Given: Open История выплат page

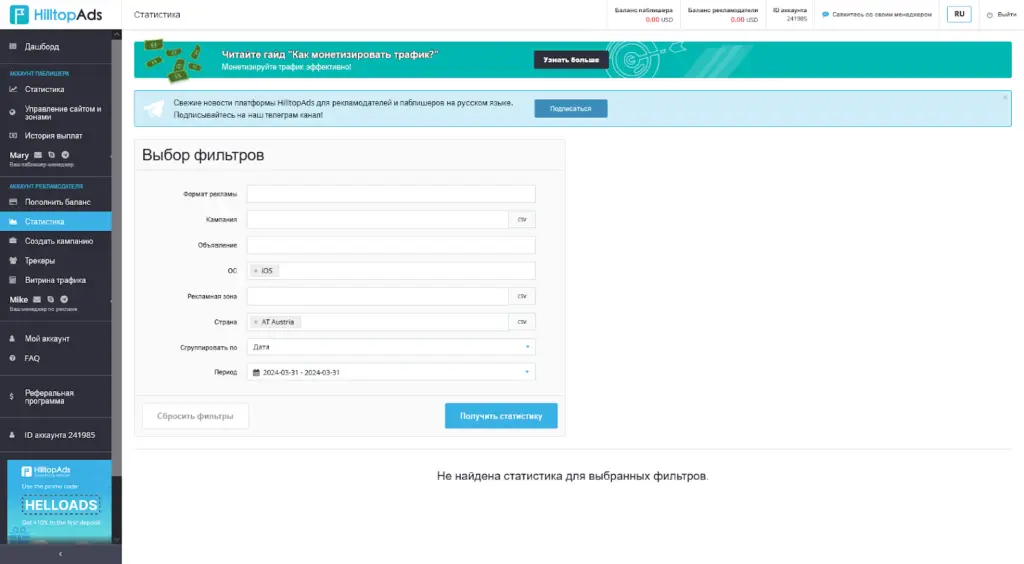Looking at the screenshot, I should pos(56,136).
